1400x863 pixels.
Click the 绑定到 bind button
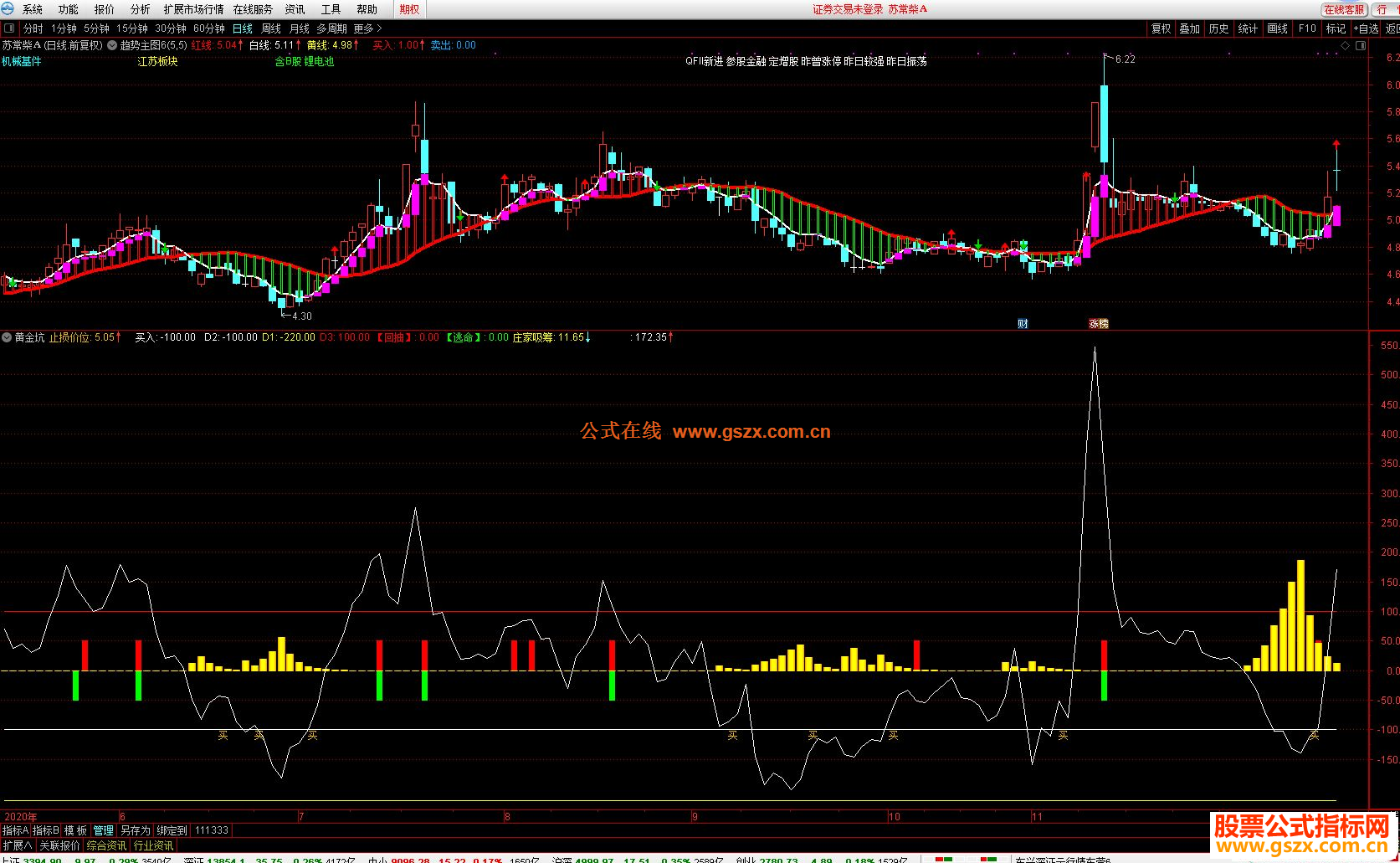pos(172,830)
